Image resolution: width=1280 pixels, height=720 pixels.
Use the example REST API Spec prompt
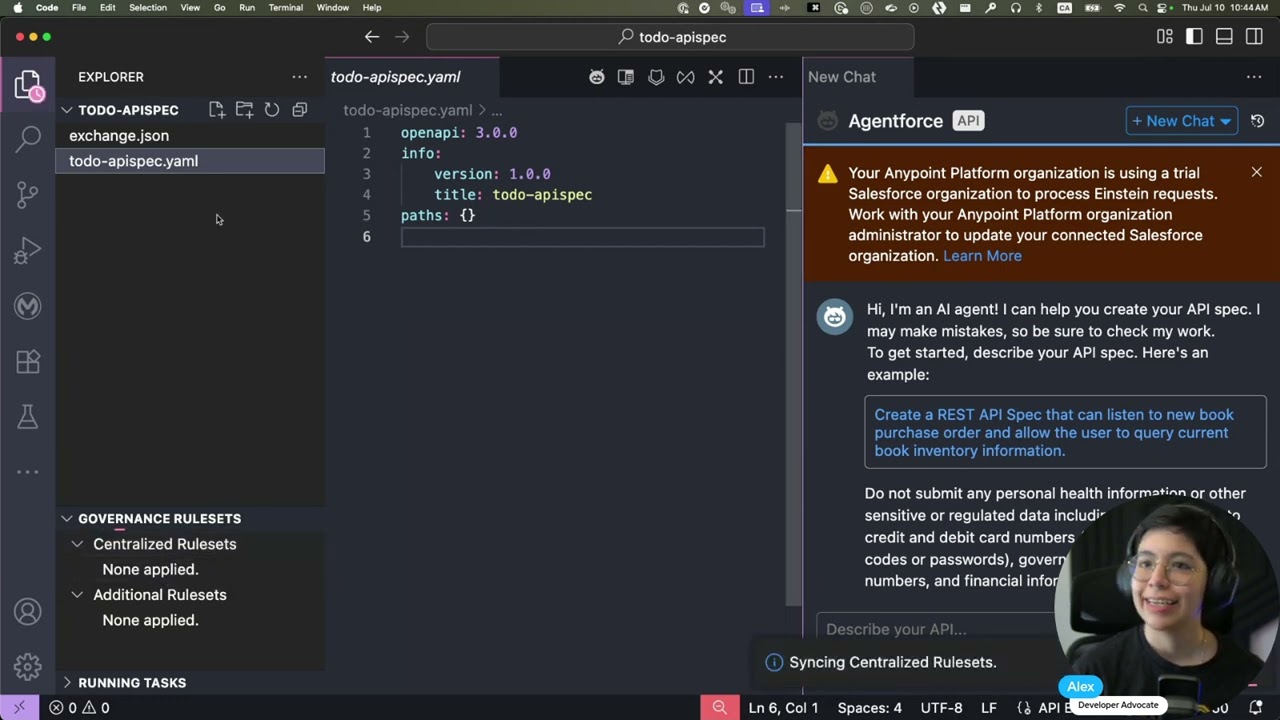tap(1065, 432)
